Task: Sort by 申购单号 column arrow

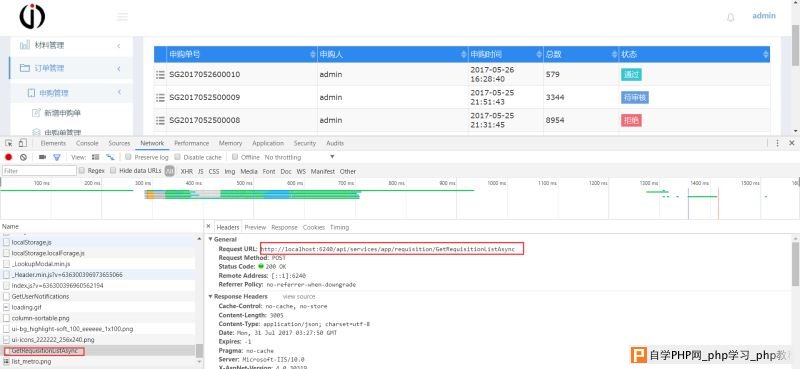Action: (x=313, y=55)
